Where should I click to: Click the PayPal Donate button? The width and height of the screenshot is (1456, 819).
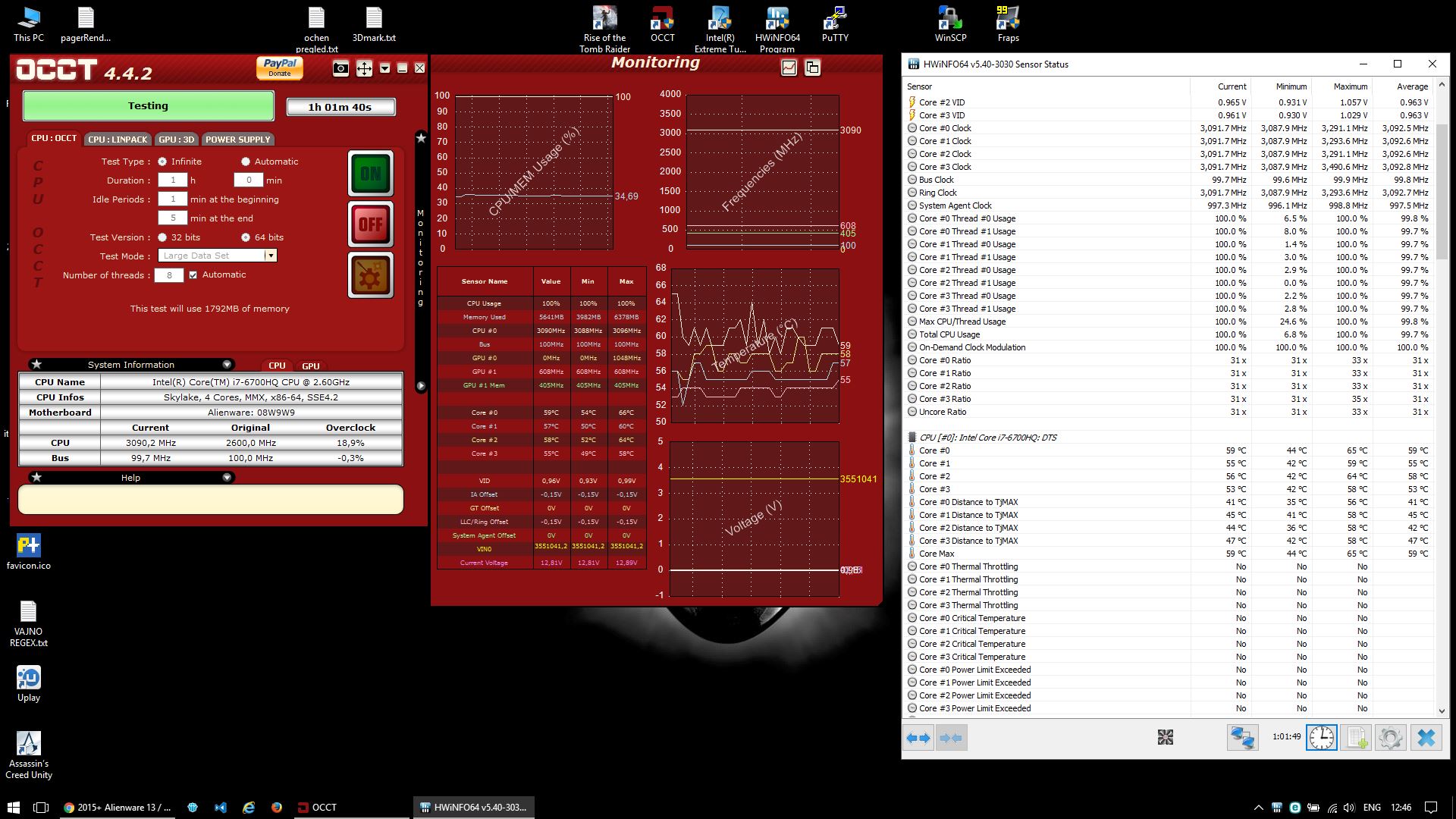pos(280,67)
